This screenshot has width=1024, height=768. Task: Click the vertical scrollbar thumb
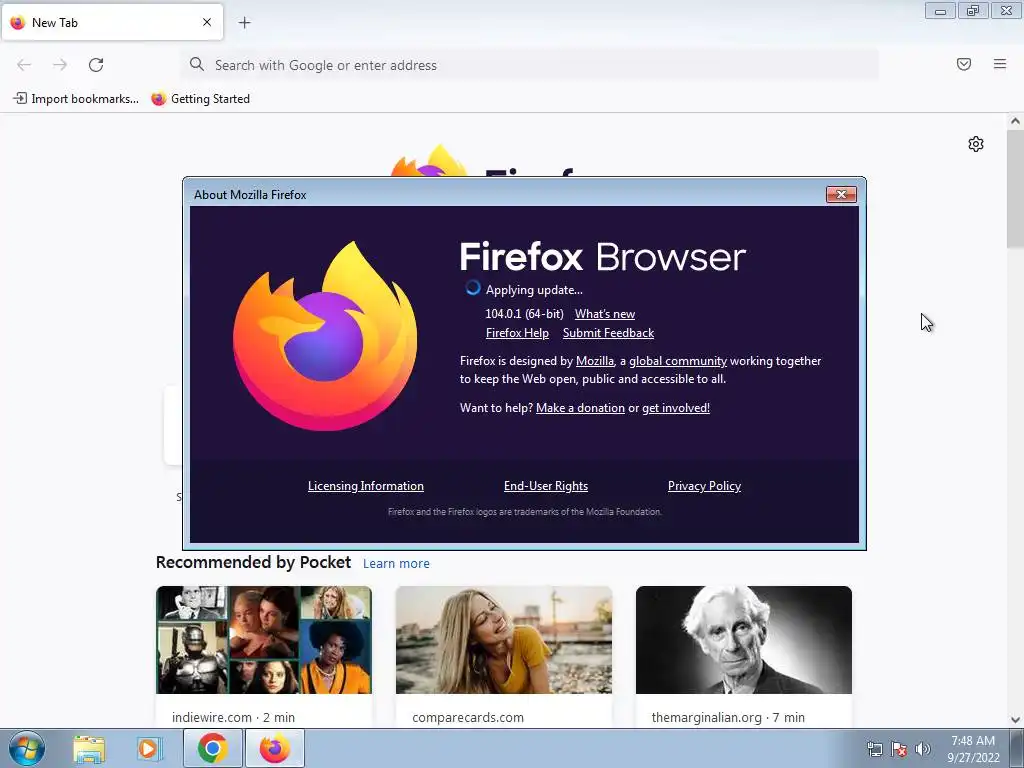[1015, 189]
